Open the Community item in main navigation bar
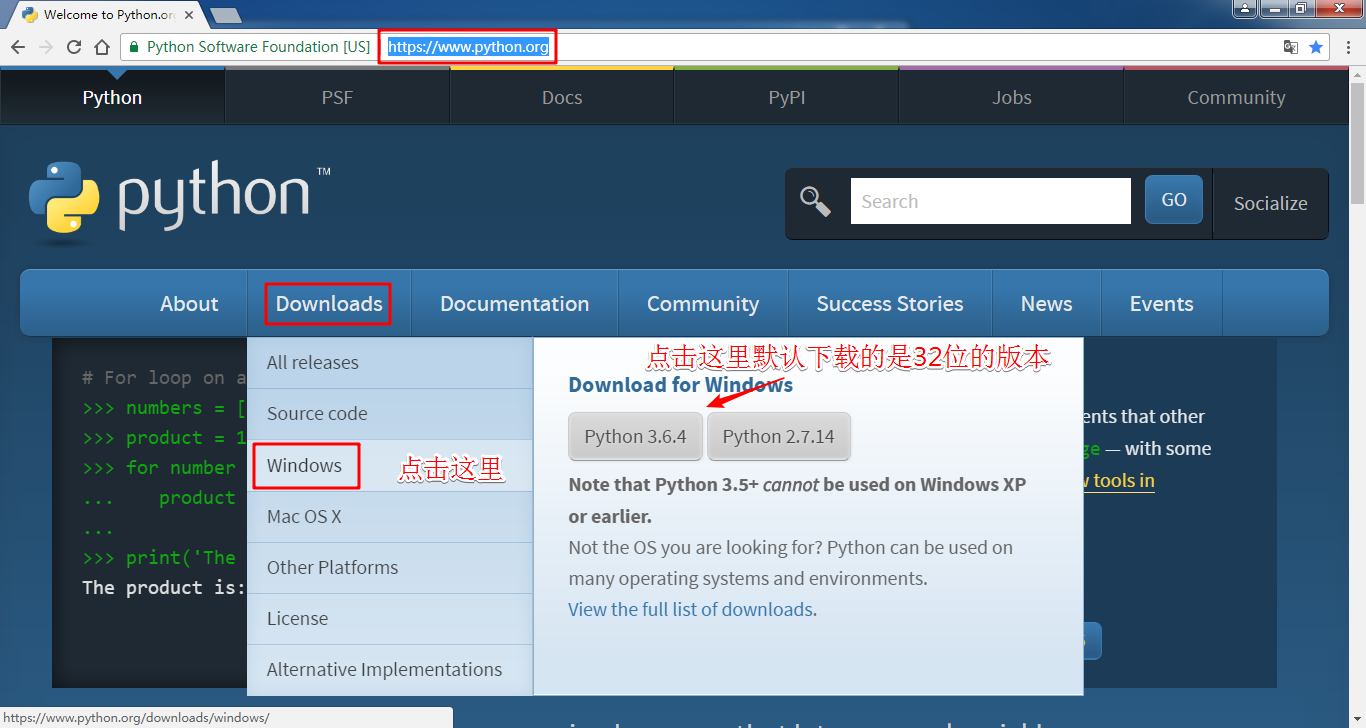 point(703,304)
